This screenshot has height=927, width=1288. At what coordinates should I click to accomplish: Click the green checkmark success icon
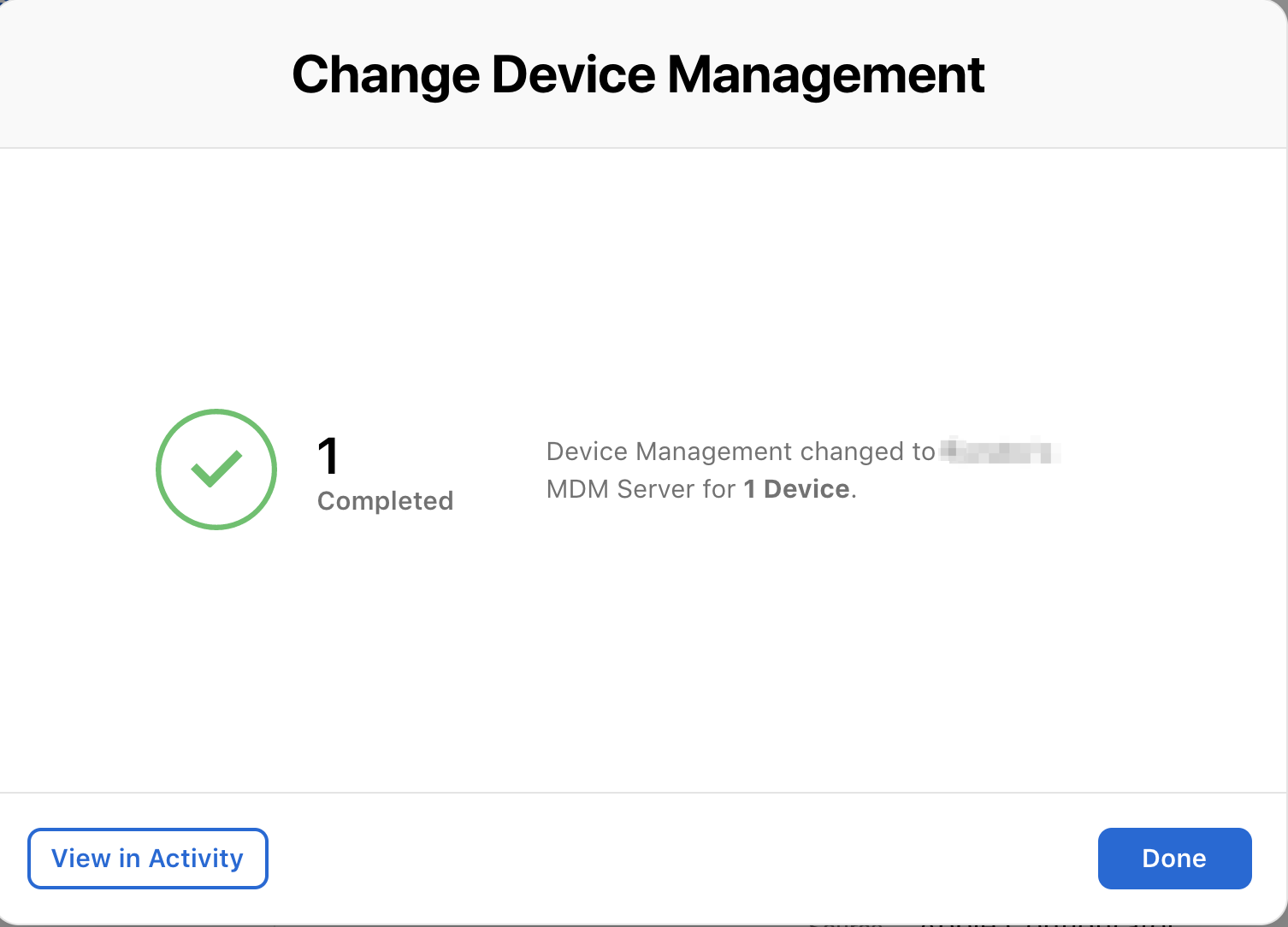216,469
